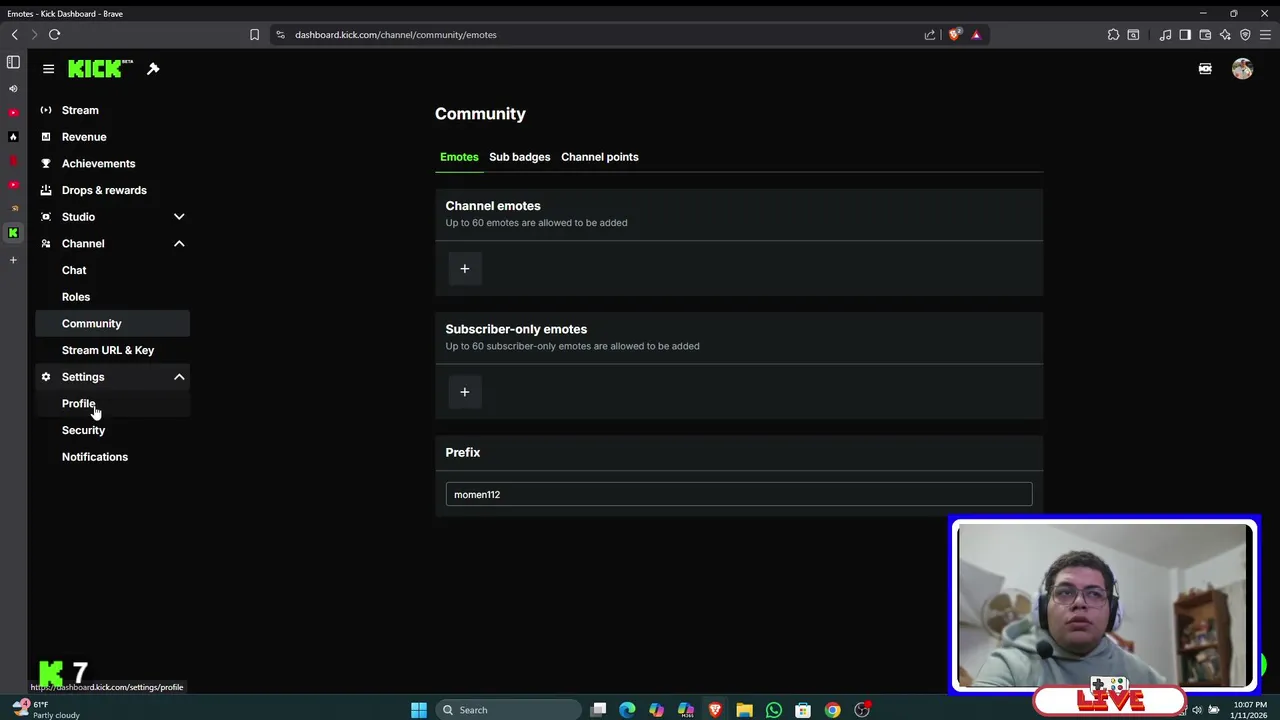Open a new vertical tab with plus
Image resolution: width=1280 pixels, height=720 pixels.
(13, 260)
